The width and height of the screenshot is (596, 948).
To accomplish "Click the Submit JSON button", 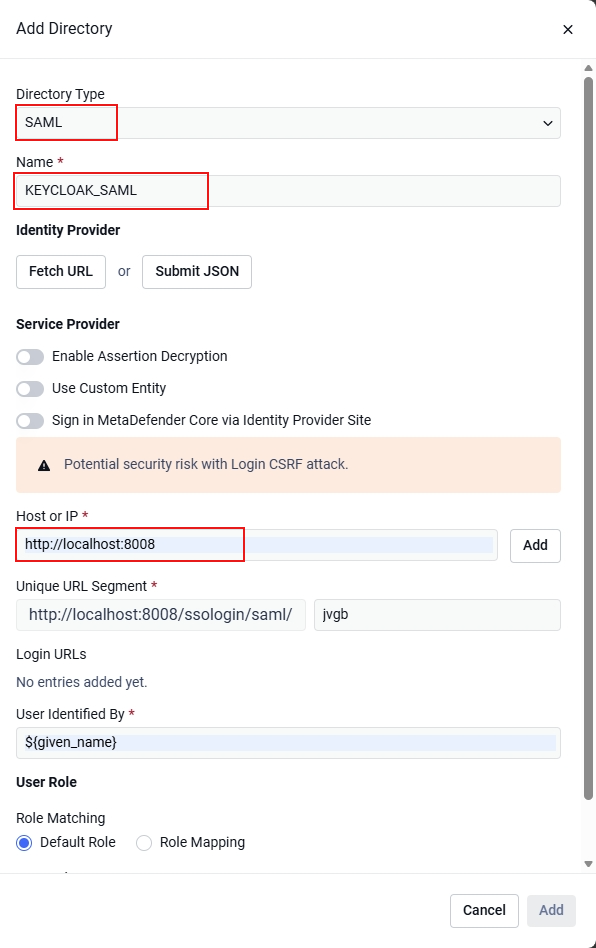I will [x=197, y=272].
